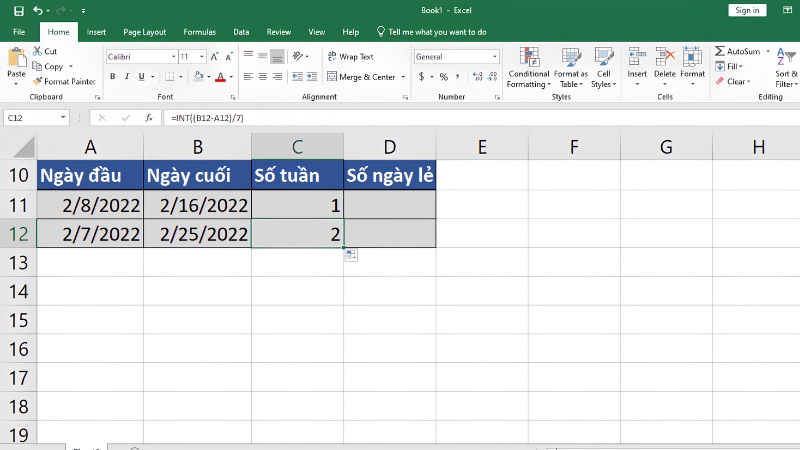This screenshot has width=800, height=450.
Task: Click Tell me what you want to do
Action: tap(432, 32)
